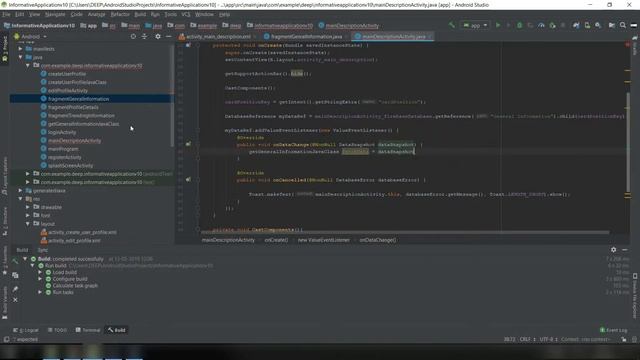Click the scroll-from-source target icon in the Project panel
The image size is (640, 360).
pyautogui.click(x=133, y=36)
